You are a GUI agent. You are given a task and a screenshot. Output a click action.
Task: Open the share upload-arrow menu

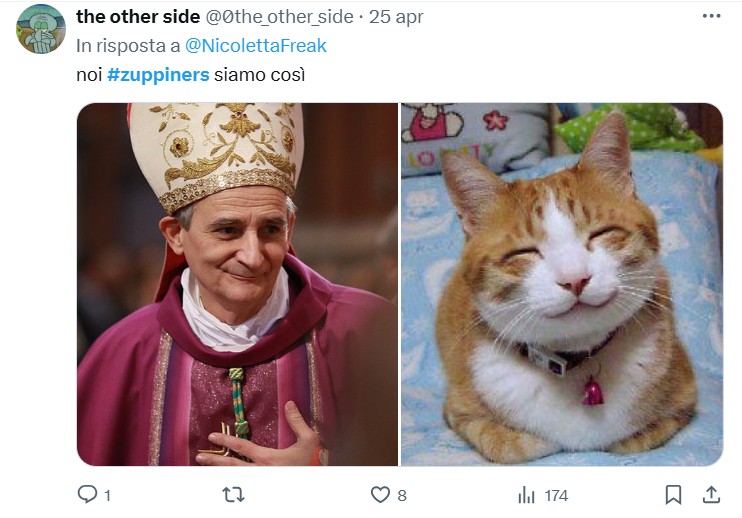pos(711,495)
